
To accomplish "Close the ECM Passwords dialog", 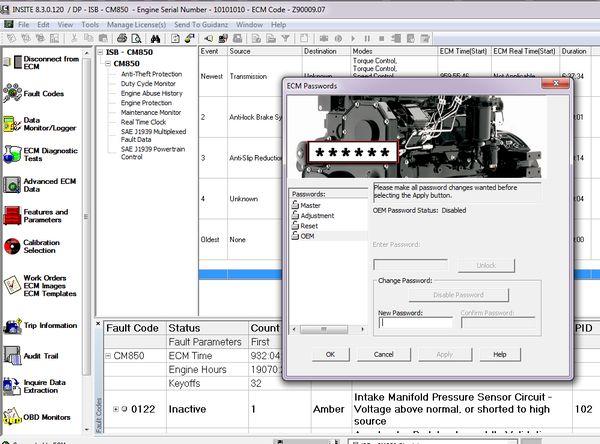I will point(556,83).
